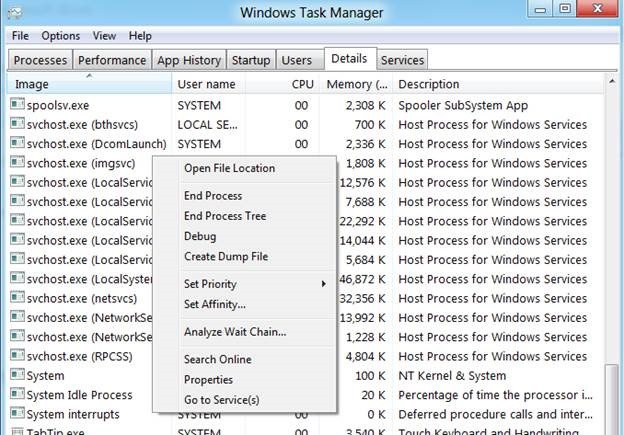Click the vertical scrollbar thumb
624x435 pixels.
612,399
